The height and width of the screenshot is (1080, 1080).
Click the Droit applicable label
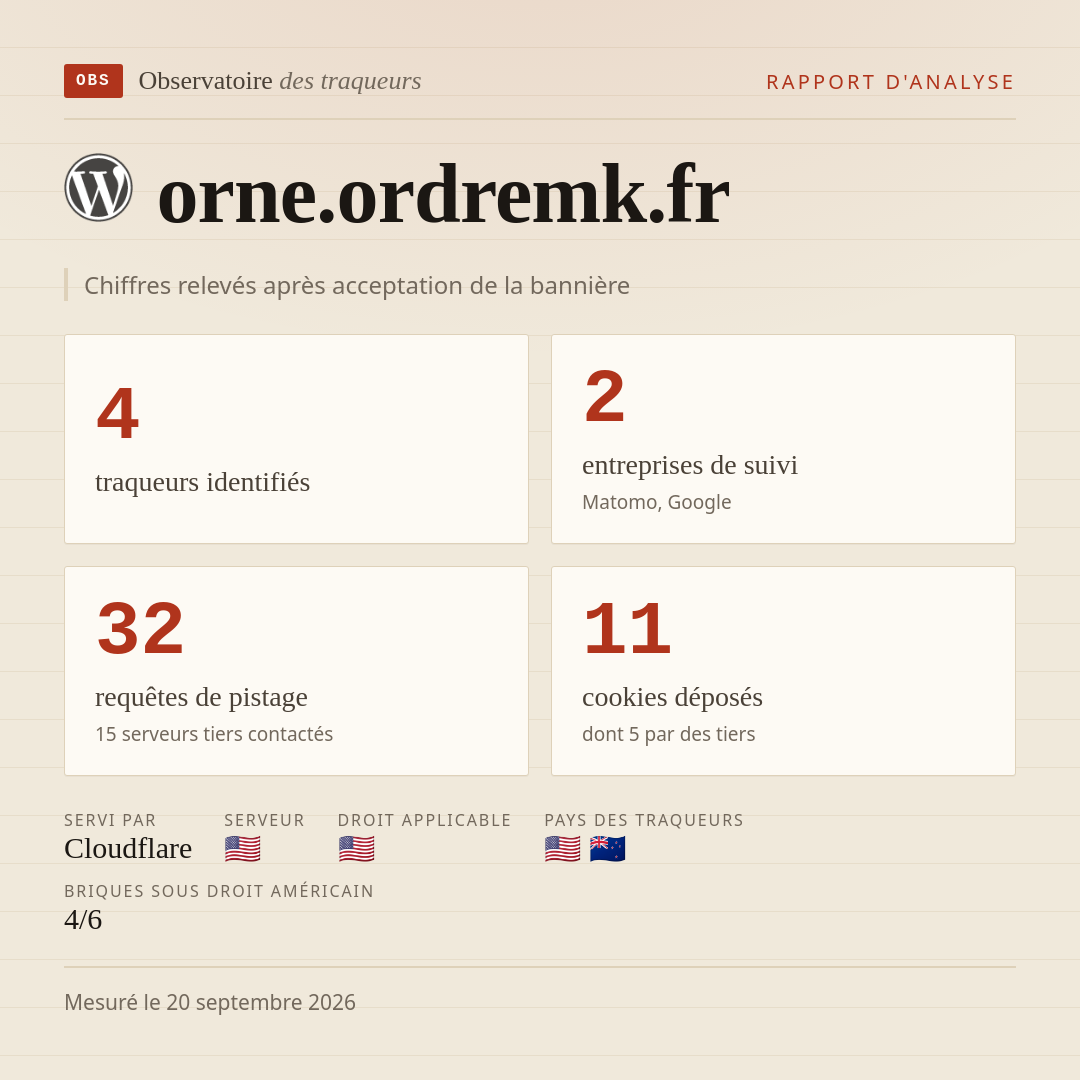pyautogui.click(x=424, y=820)
